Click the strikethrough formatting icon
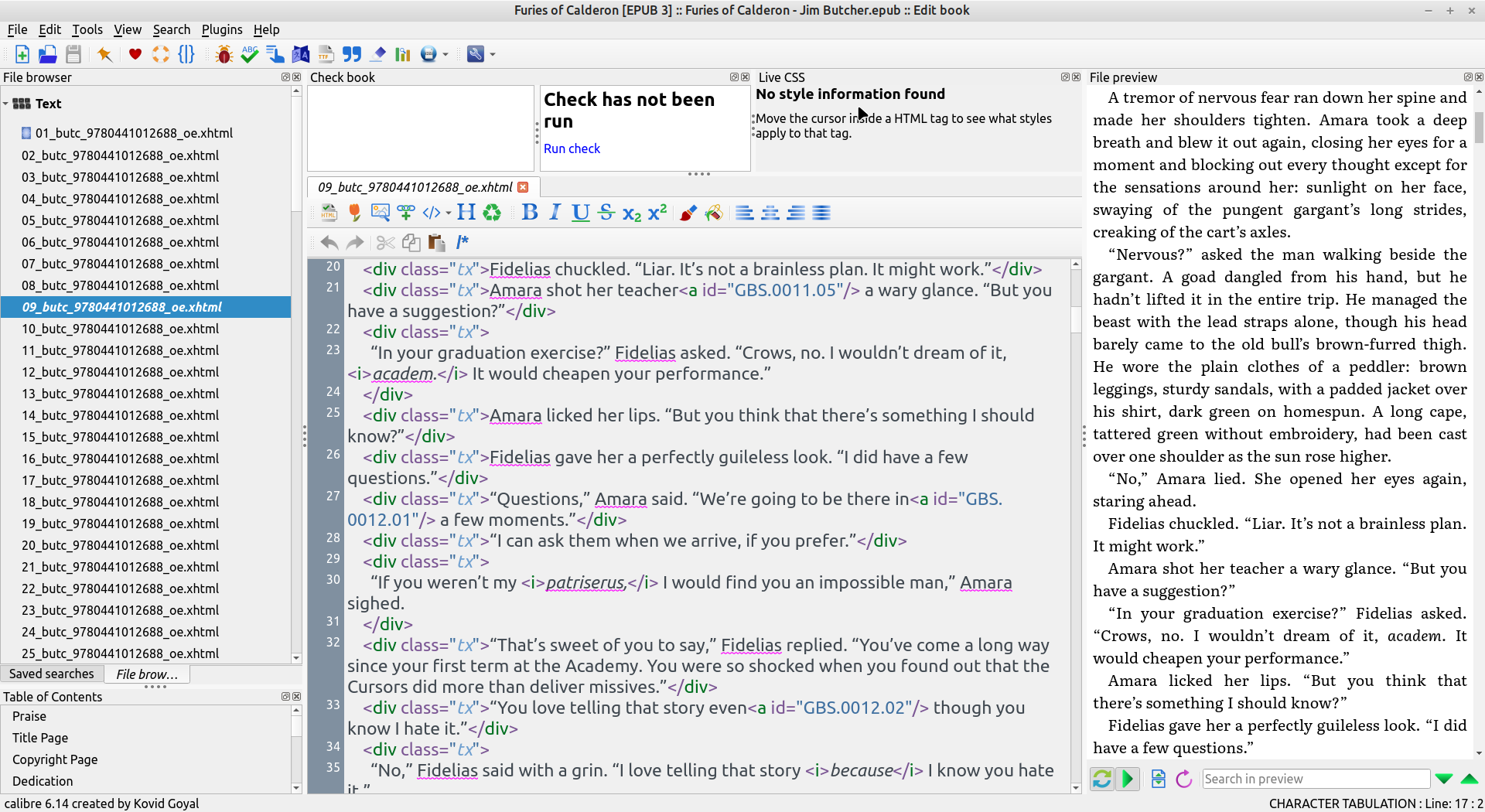The image size is (1485, 812). click(x=606, y=213)
